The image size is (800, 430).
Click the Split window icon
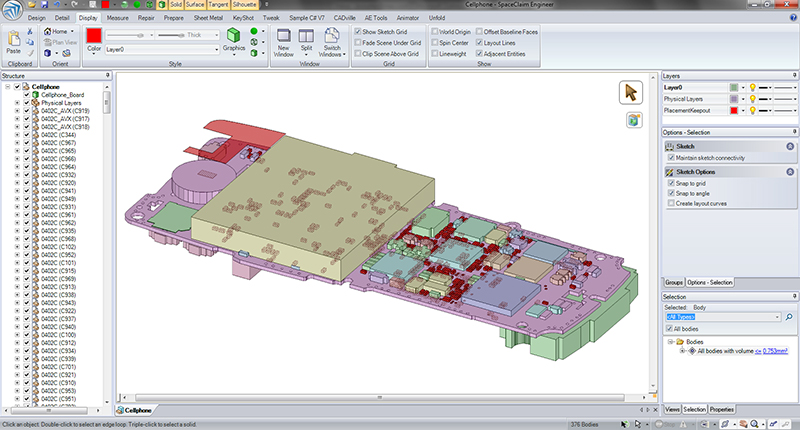308,35
